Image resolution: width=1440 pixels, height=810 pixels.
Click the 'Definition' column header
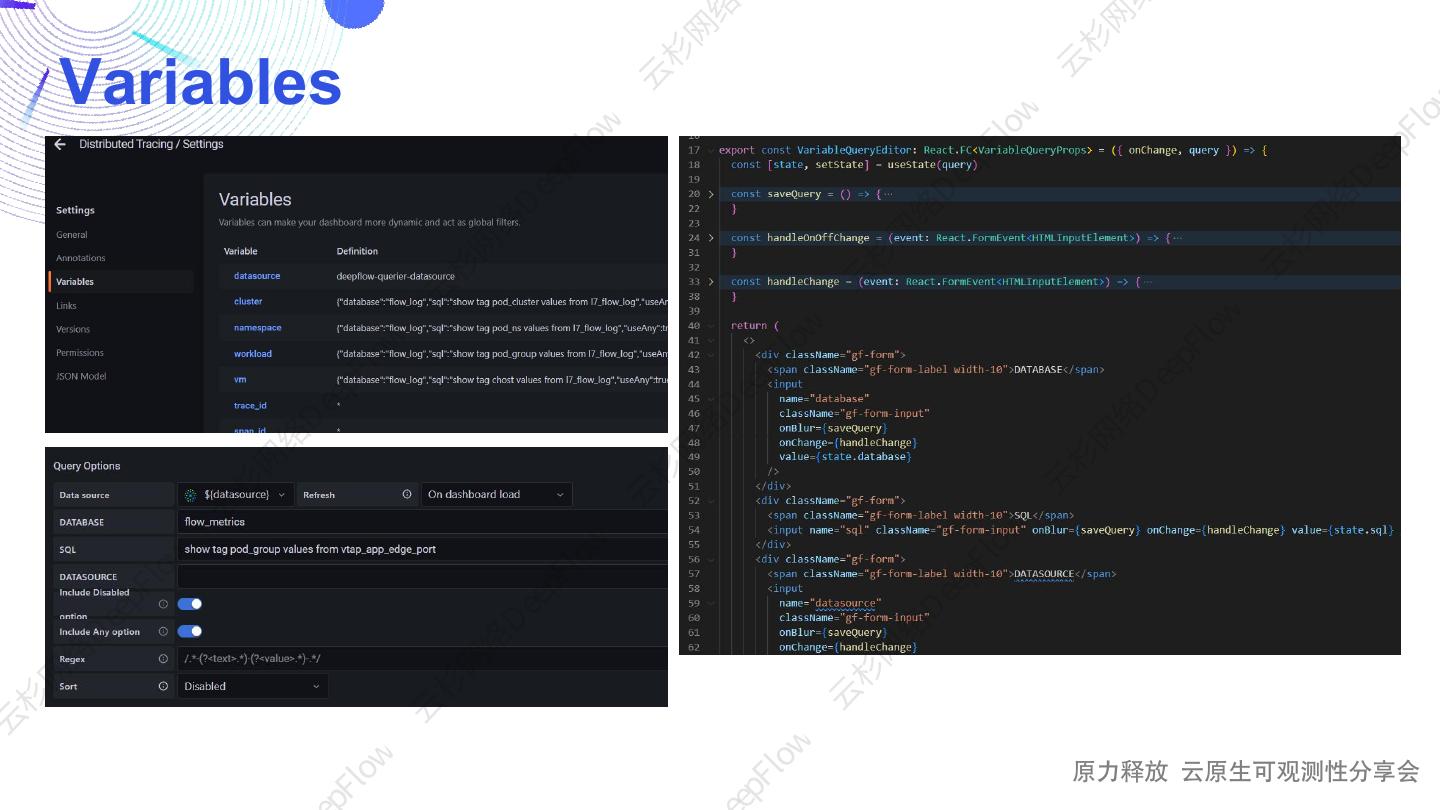tap(357, 251)
